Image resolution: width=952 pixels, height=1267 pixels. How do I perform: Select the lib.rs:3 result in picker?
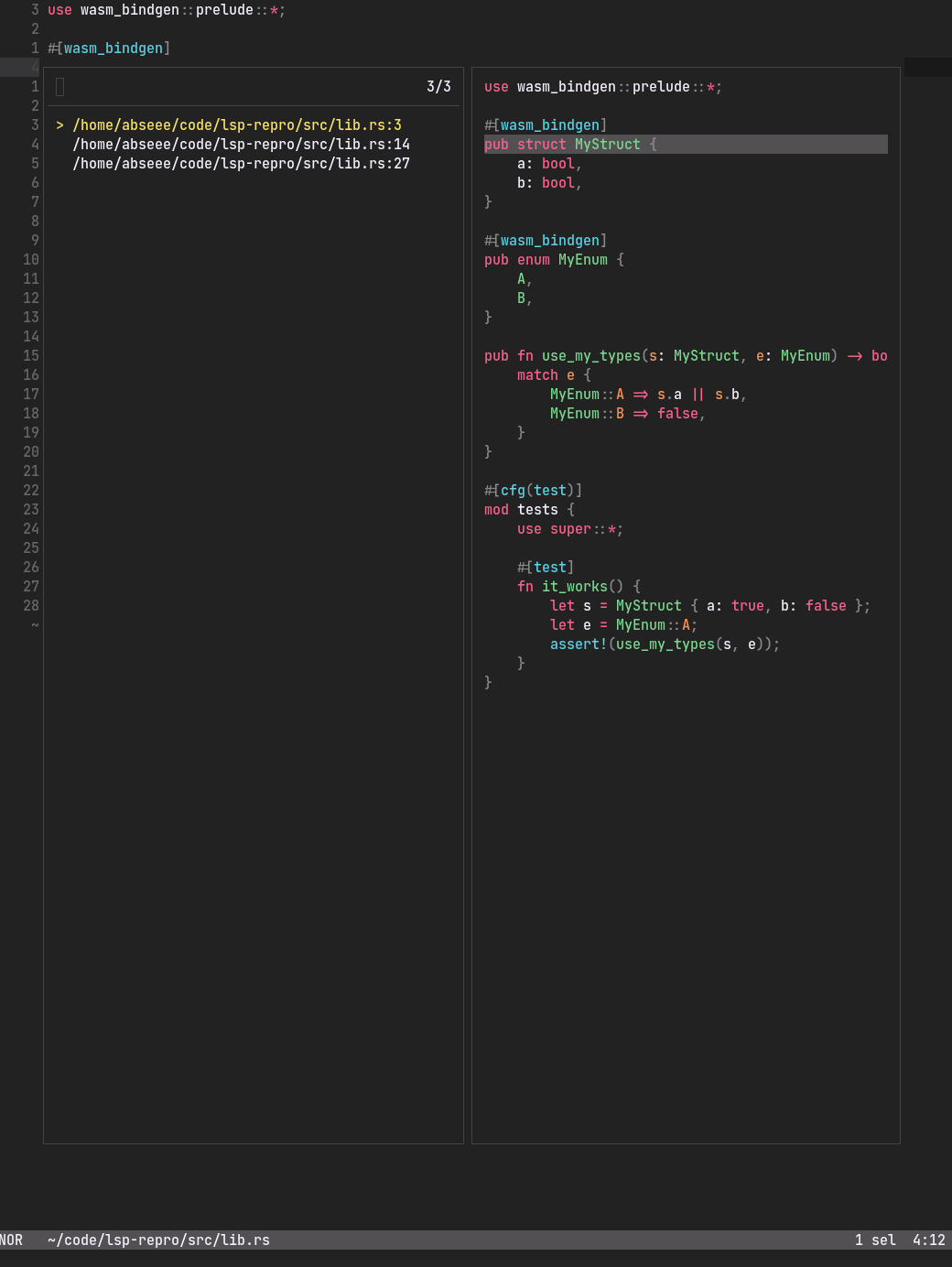tap(237, 125)
